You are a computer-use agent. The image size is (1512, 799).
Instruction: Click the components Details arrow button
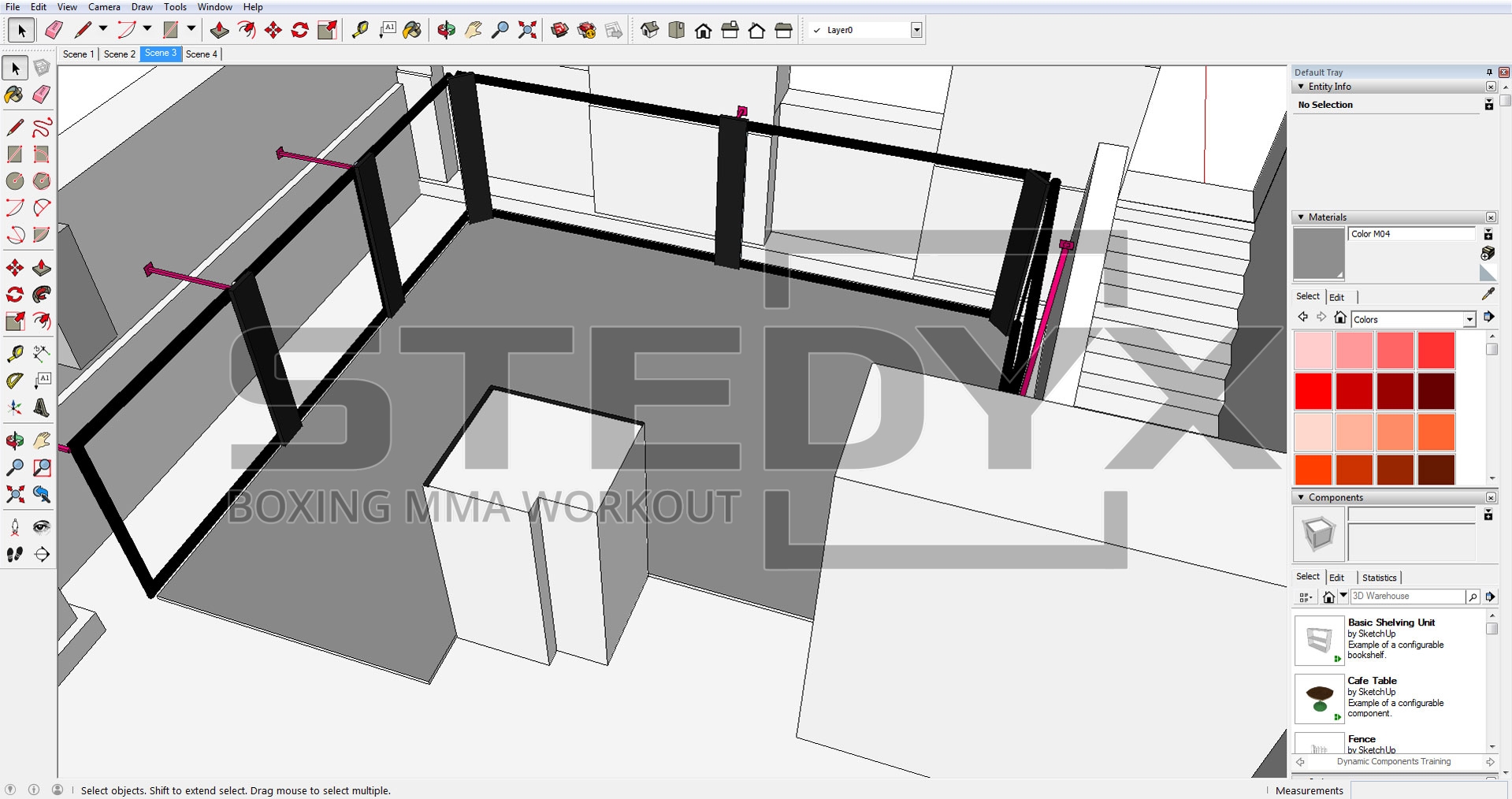(x=1490, y=596)
